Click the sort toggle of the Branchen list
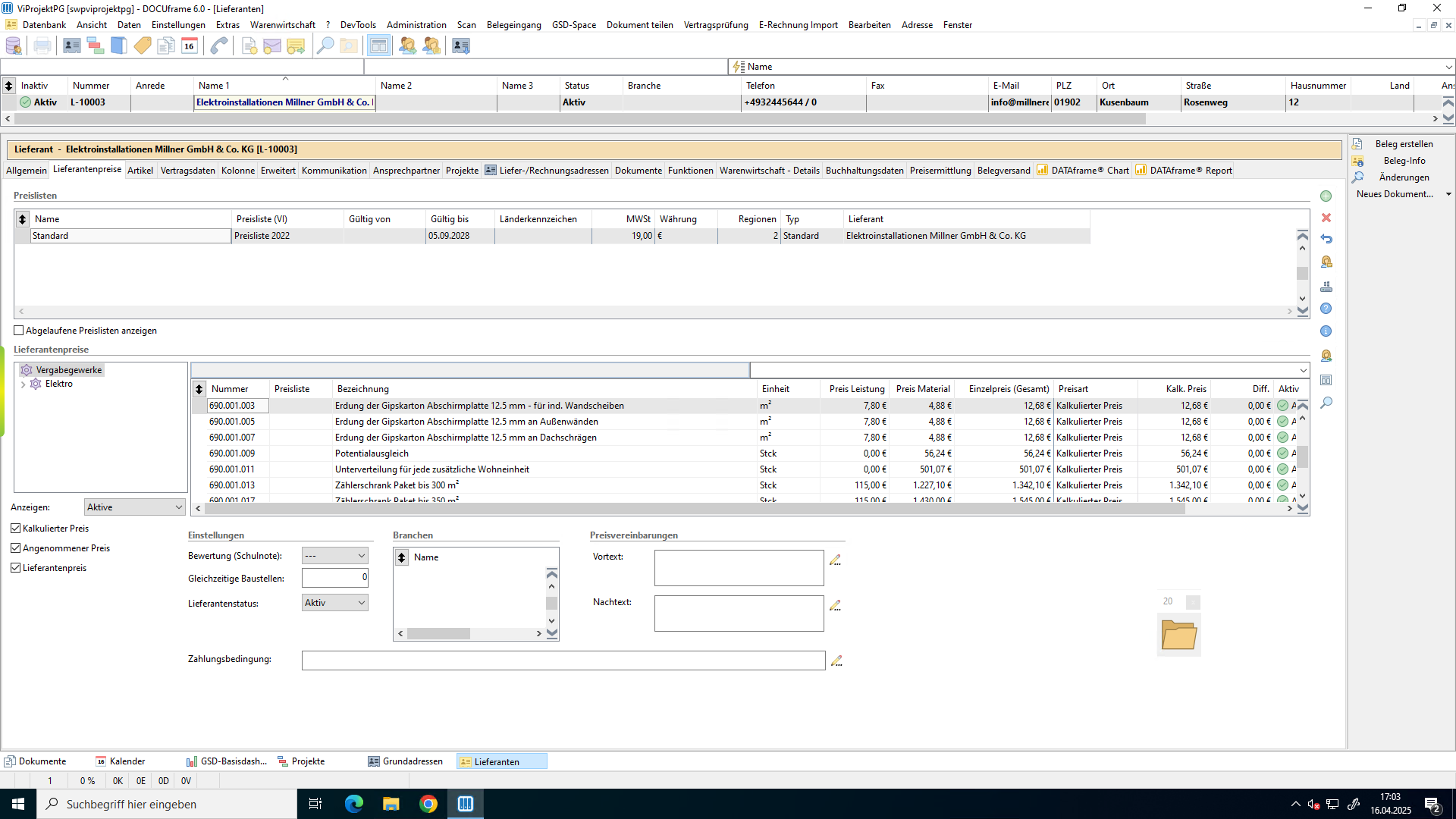 pyautogui.click(x=402, y=557)
